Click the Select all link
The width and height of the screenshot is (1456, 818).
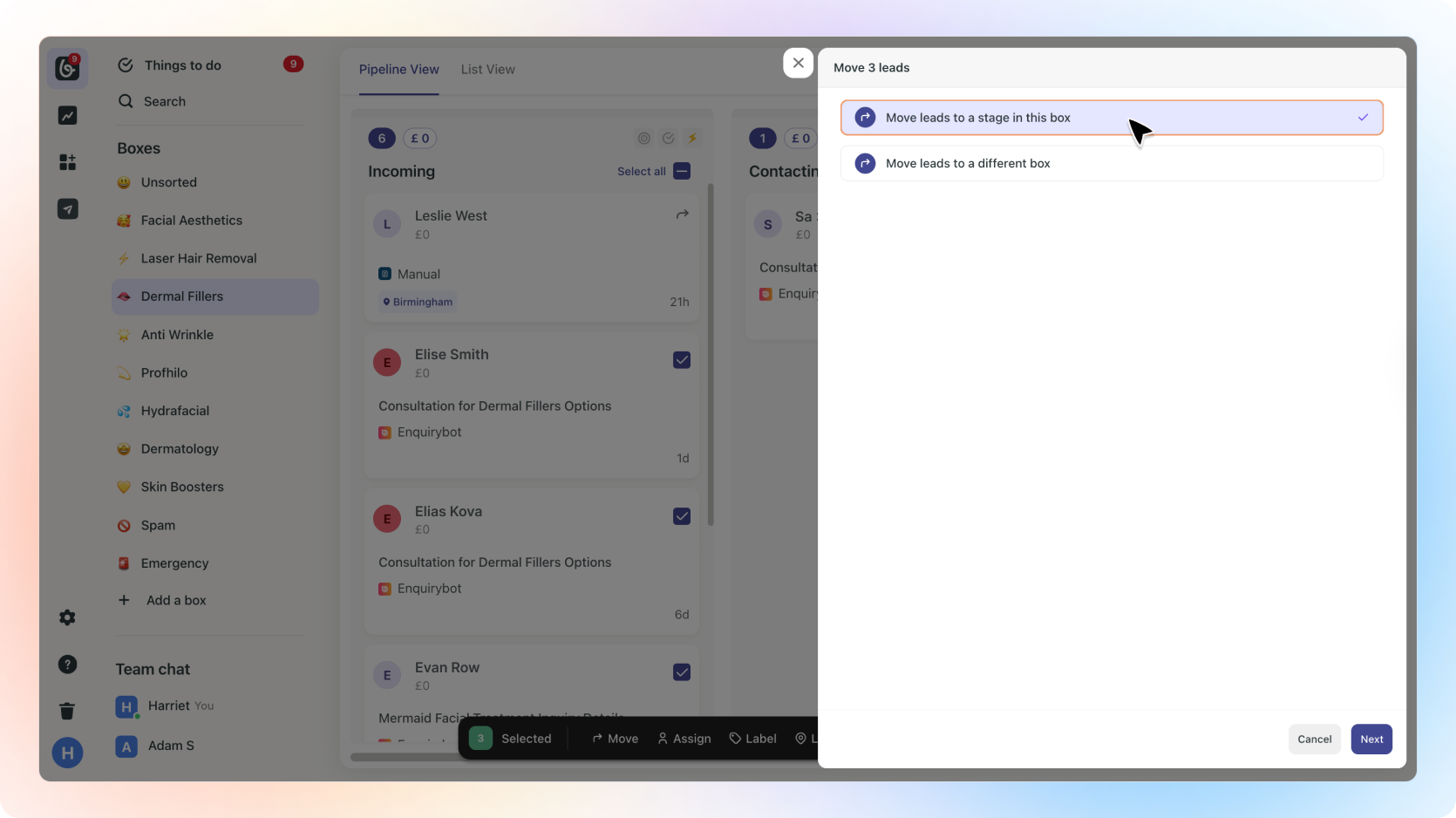[x=642, y=172]
